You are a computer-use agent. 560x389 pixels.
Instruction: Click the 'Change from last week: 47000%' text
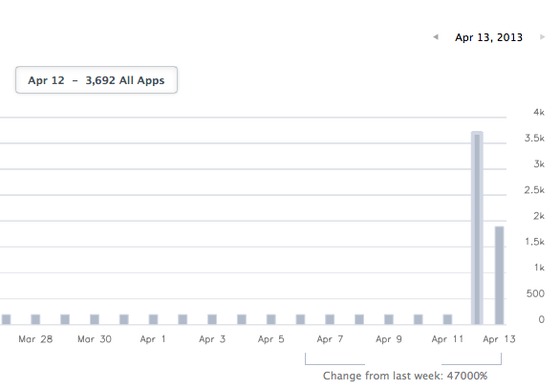(405, 376)
